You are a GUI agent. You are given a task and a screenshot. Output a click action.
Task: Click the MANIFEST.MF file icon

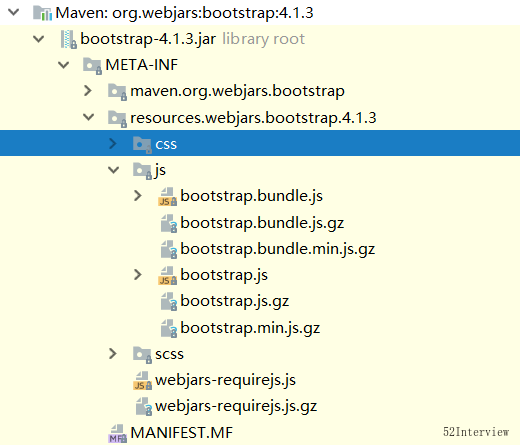point(117,433)
